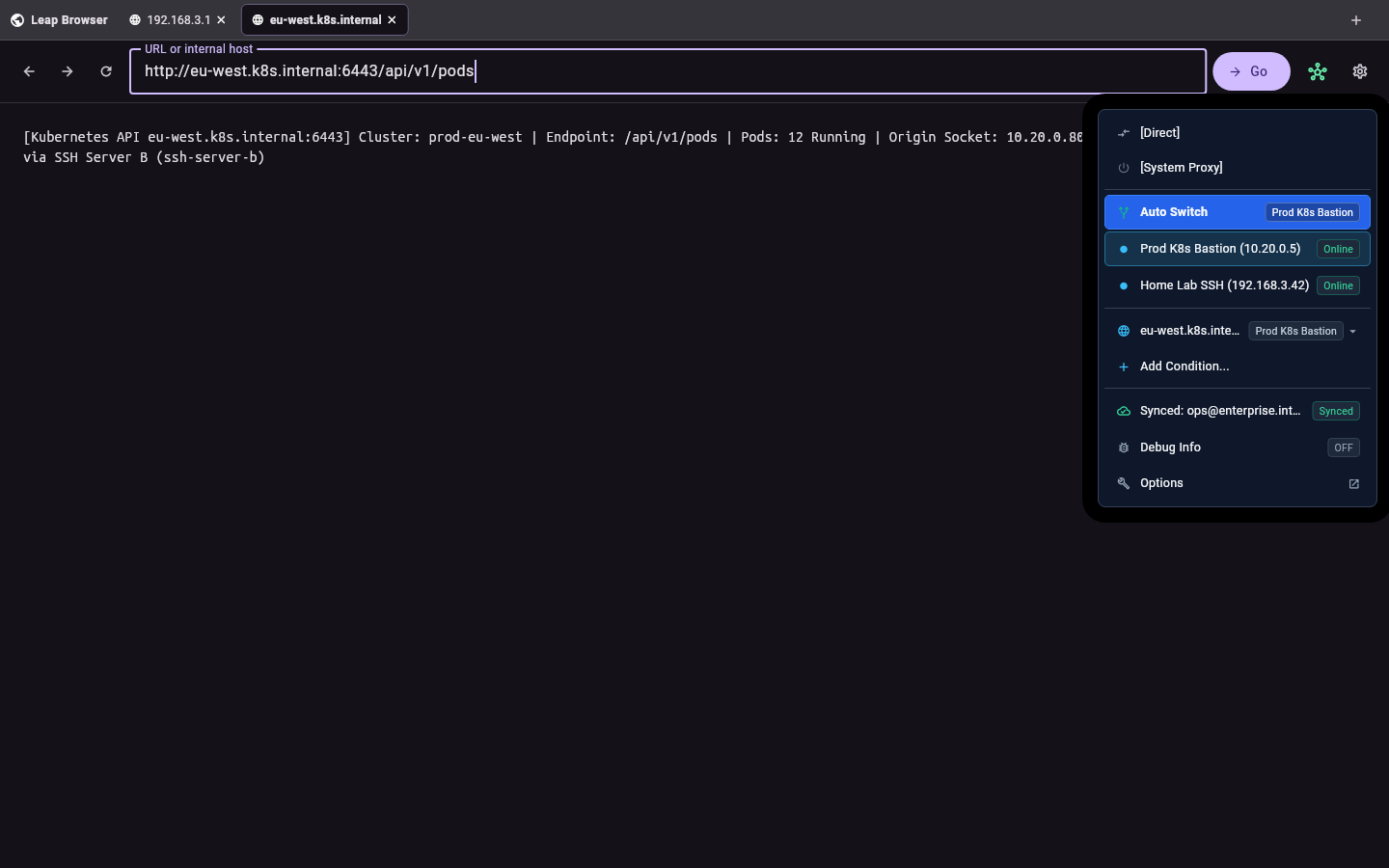The height and width of the screenshot is (868, 1389).
Task: Click the bug icon next to Debug Info
Action: (x=1124, y=448)
